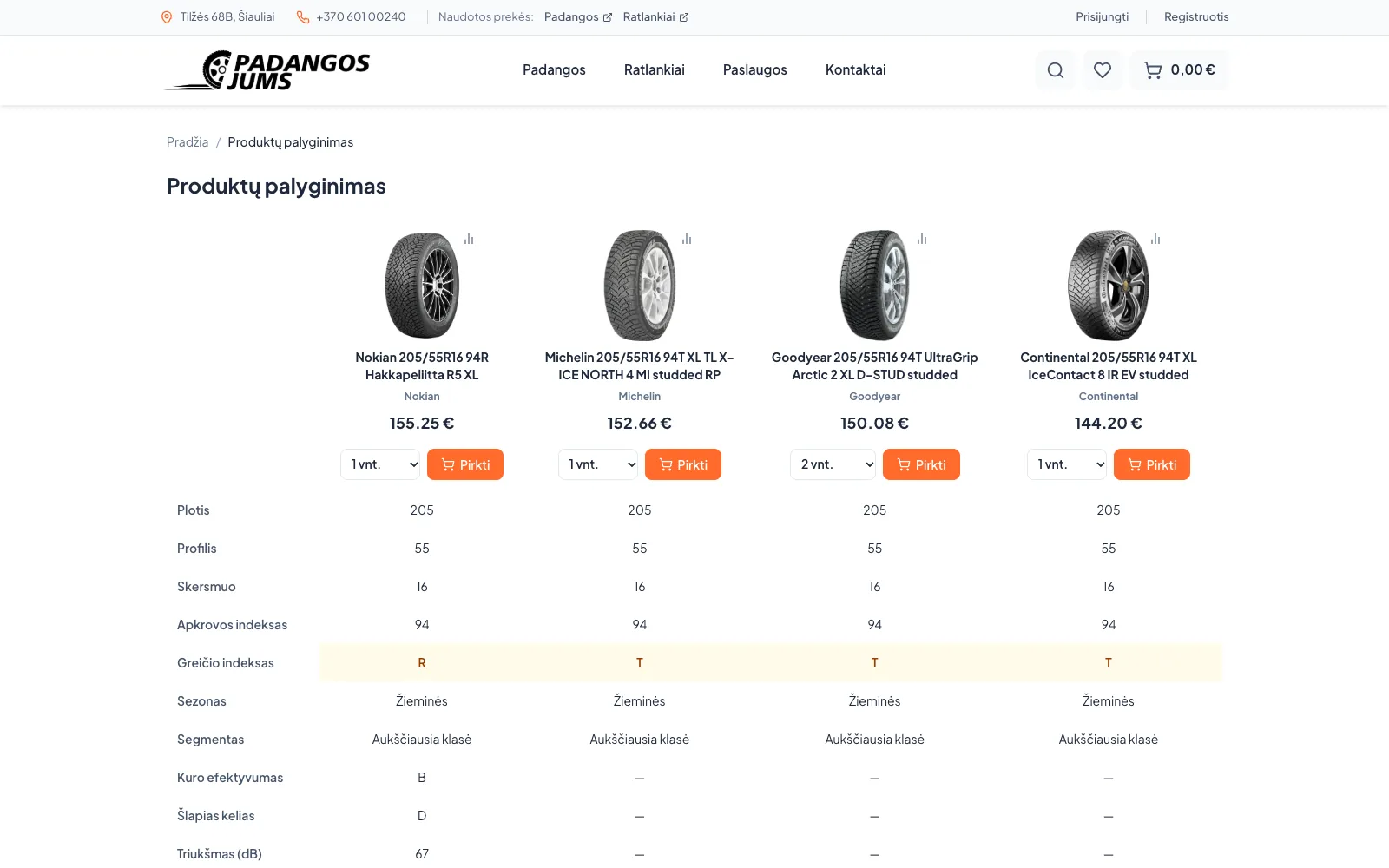Go to homepage via Padangos Jums logo

[267, 70]
